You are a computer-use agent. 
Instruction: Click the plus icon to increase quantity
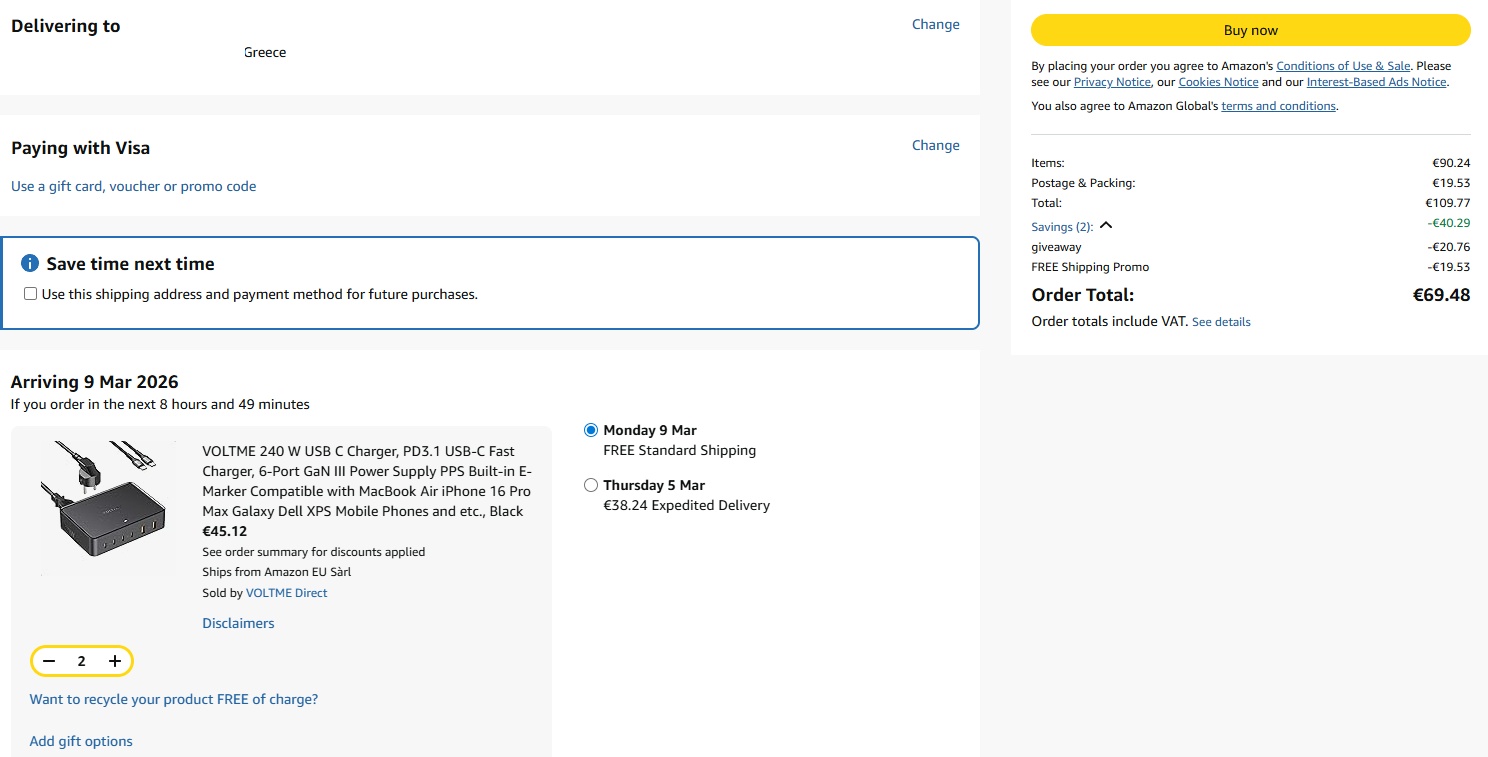(x=115, y=661)
